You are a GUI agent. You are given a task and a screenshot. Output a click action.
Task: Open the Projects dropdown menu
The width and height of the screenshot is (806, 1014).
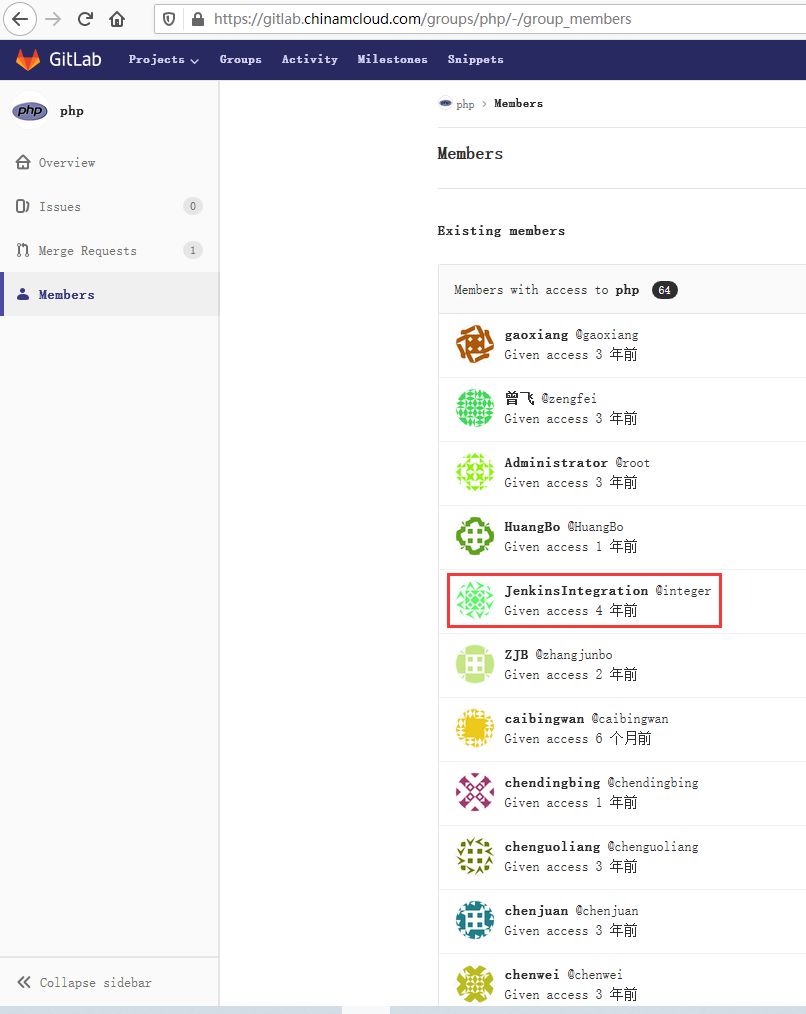click(x=164, y=59)
